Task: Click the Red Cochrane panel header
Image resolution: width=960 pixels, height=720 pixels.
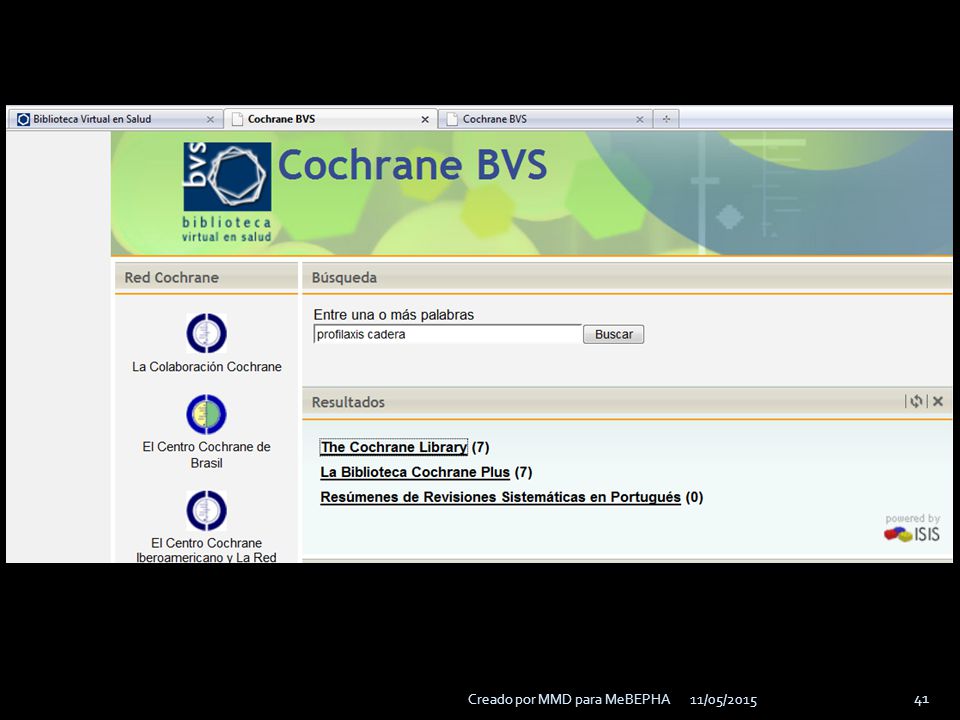Action: [206, 277]
